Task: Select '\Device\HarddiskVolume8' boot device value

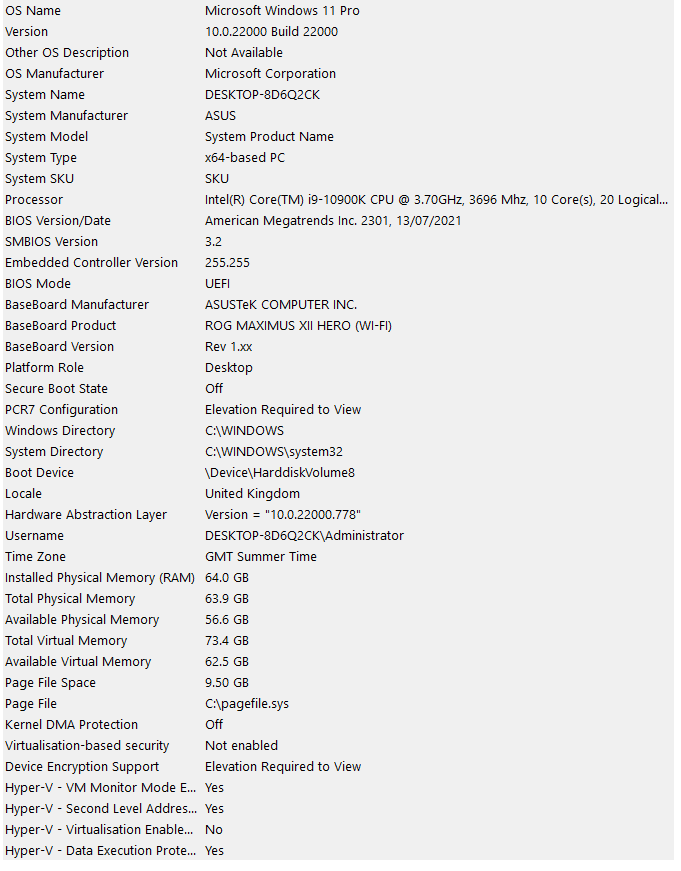Action: click(280, 473)
